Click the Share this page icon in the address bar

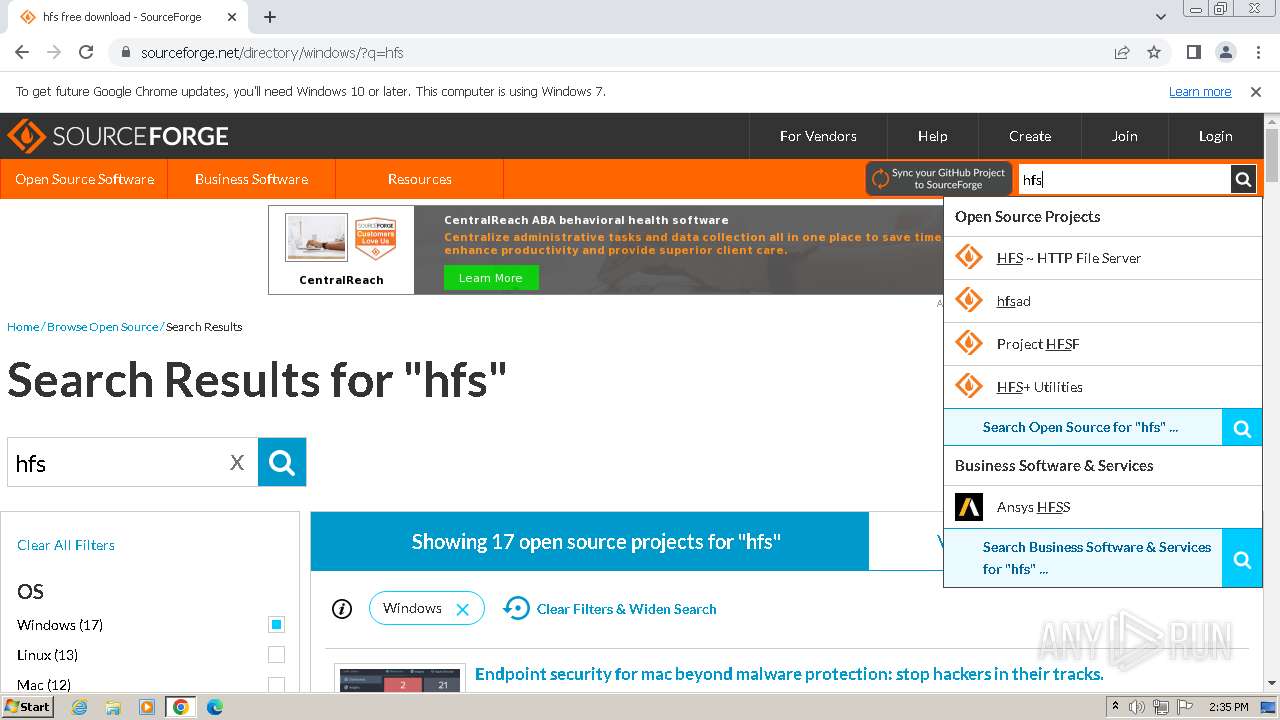pyautogui.click(x=1122, y=52)
